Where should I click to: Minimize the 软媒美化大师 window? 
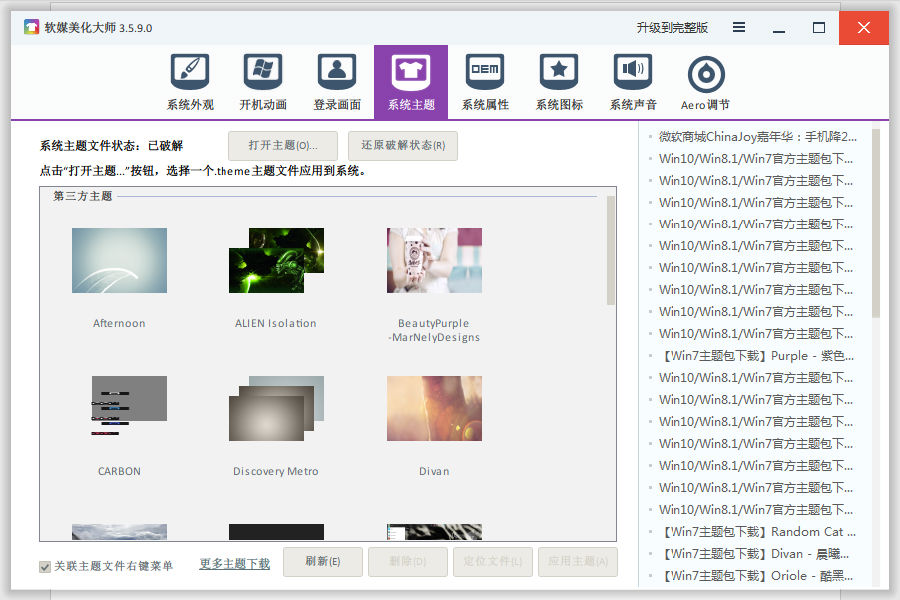(779, 28)
